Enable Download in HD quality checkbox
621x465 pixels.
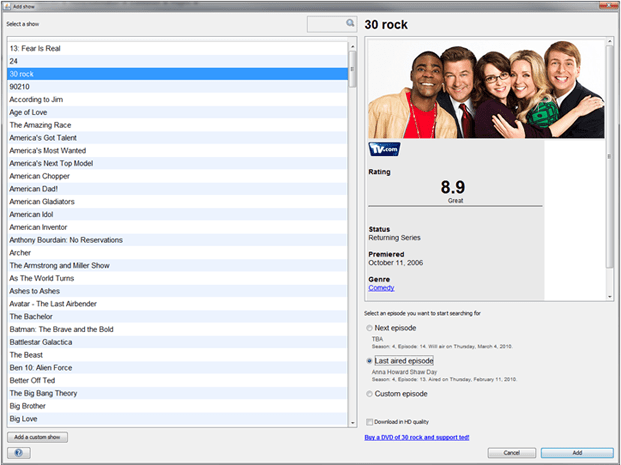pyautogui.click(x=370, y=422)
